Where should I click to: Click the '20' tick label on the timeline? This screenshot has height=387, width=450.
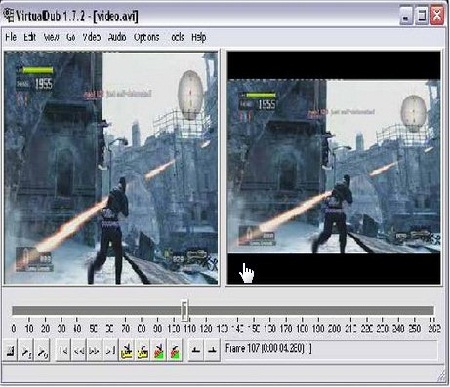point(45,329)
